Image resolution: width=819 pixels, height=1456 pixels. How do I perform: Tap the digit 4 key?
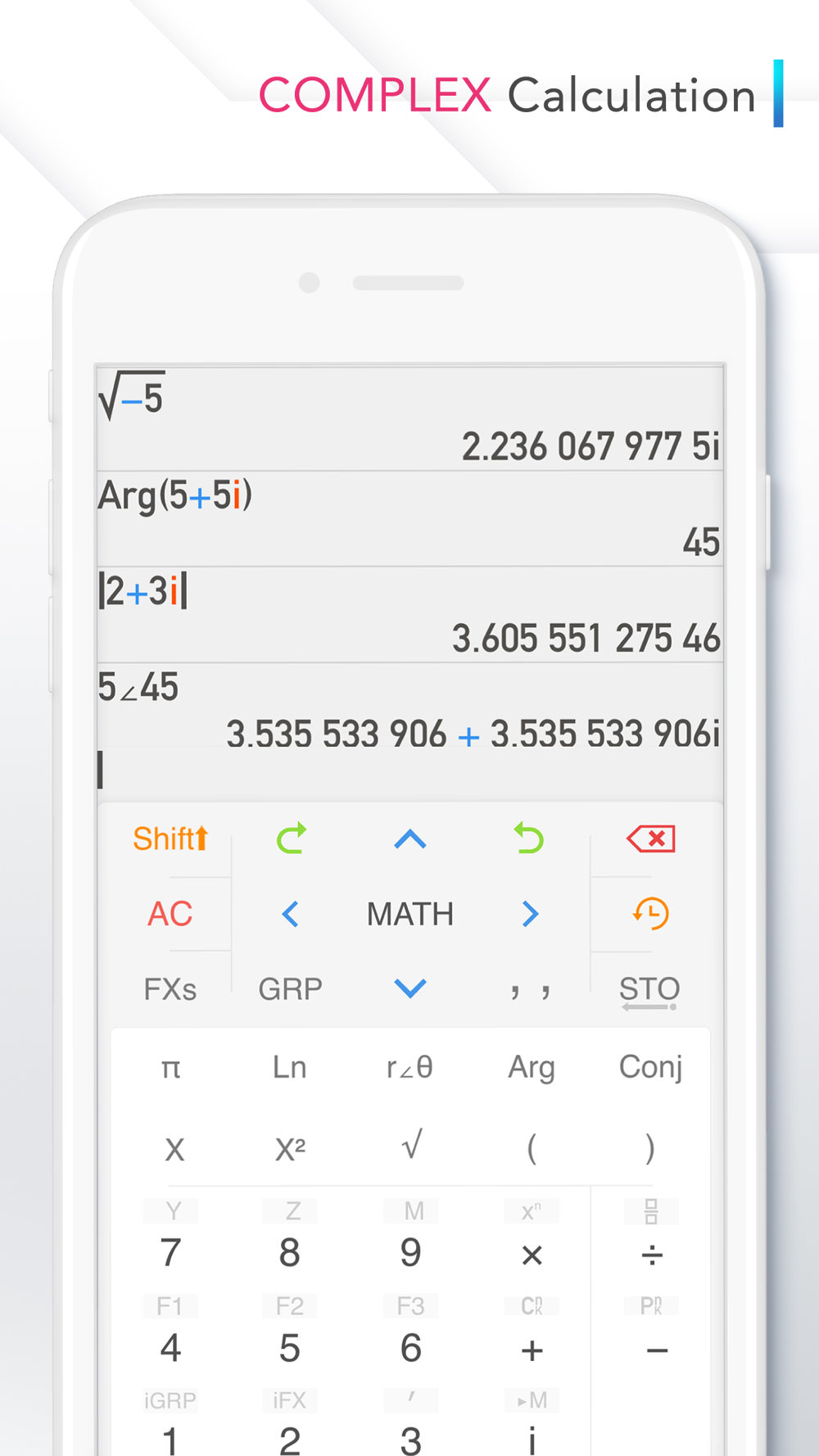[170, 1348]
